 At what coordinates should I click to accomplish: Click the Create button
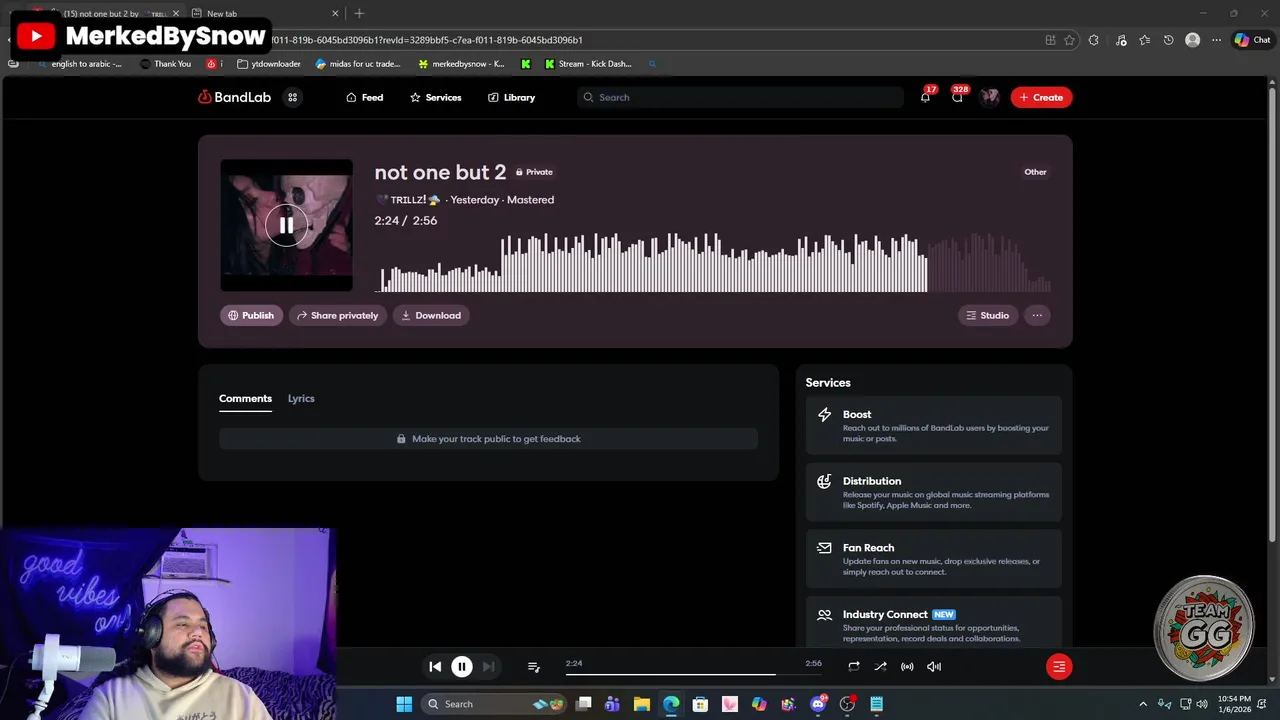(x=1041, y=97)
